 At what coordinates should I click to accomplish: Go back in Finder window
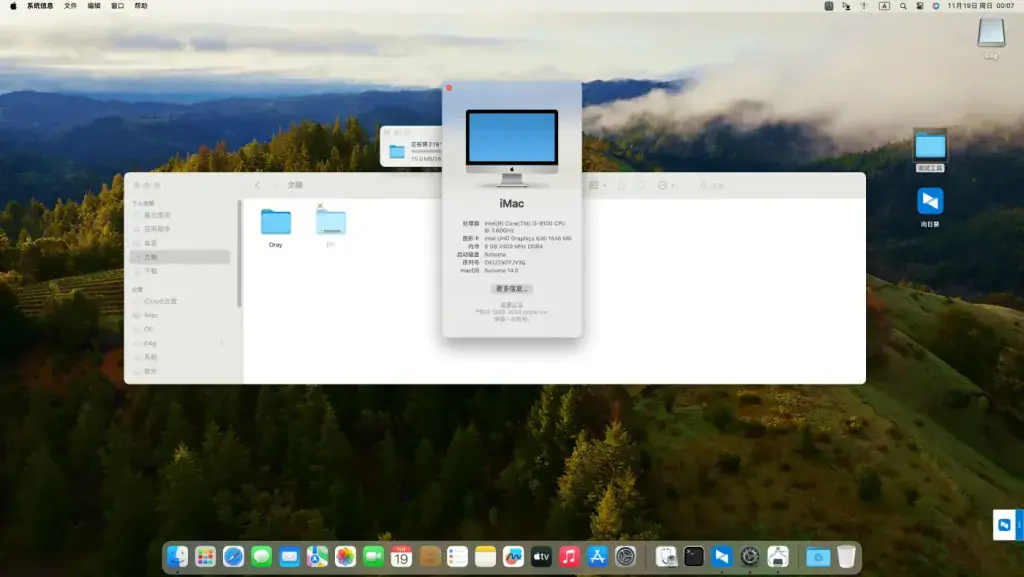tap(257, 185)
